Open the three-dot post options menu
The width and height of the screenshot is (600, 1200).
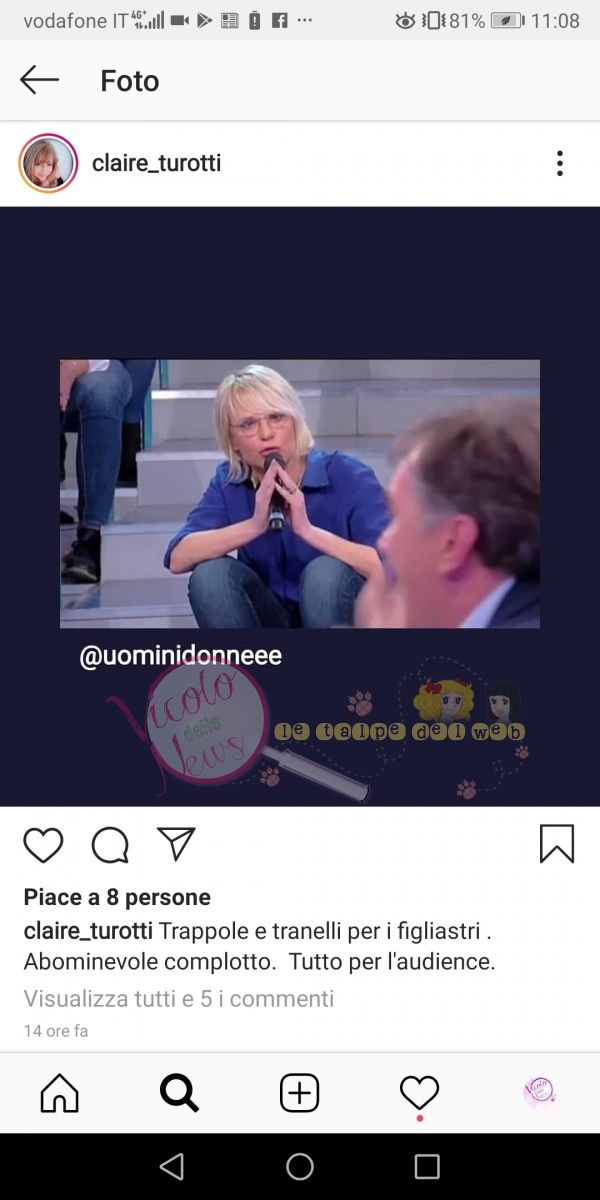pyautogui.click(x=560, y=163)
